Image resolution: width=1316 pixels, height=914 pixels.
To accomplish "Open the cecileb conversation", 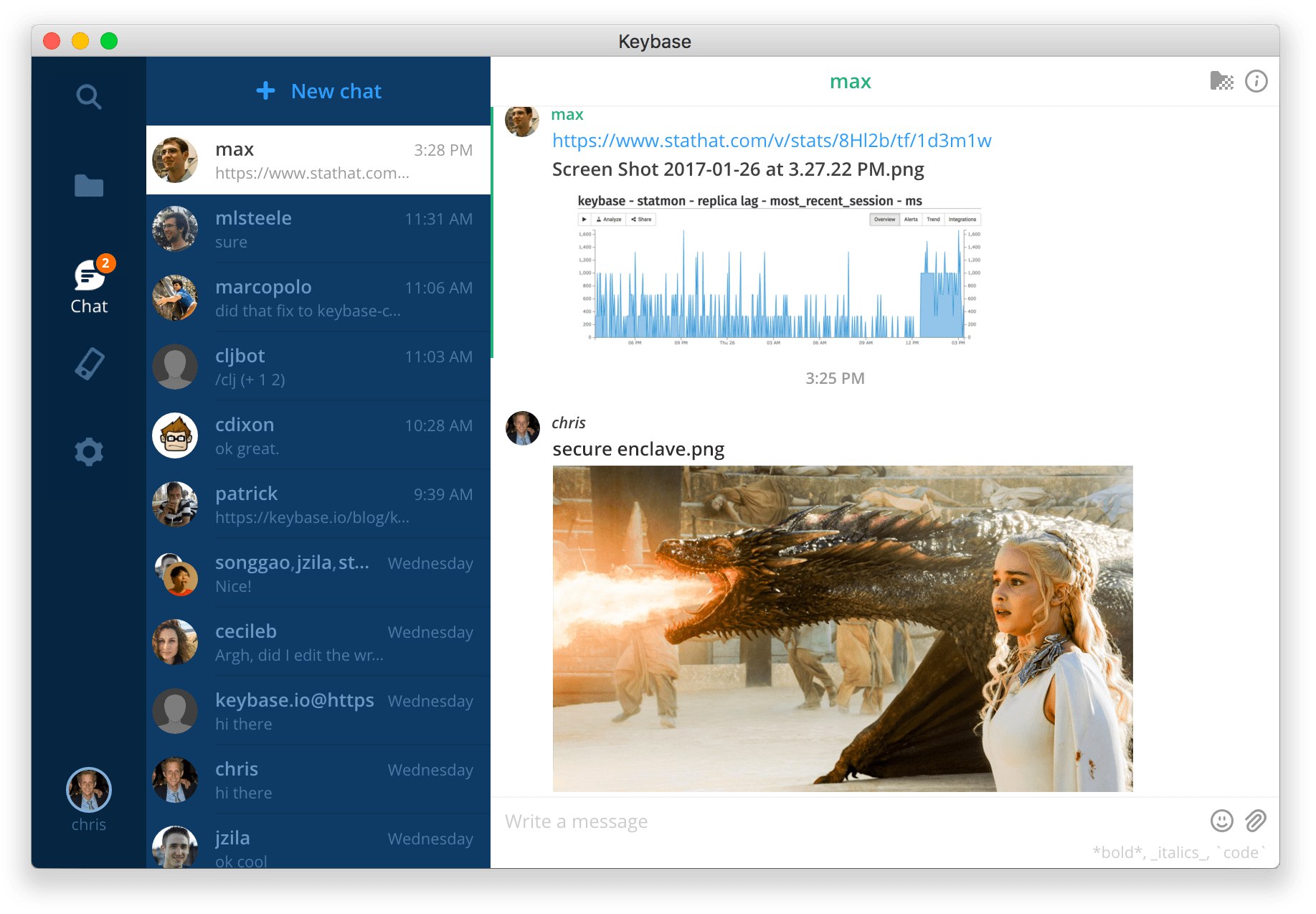I will 318,642.
